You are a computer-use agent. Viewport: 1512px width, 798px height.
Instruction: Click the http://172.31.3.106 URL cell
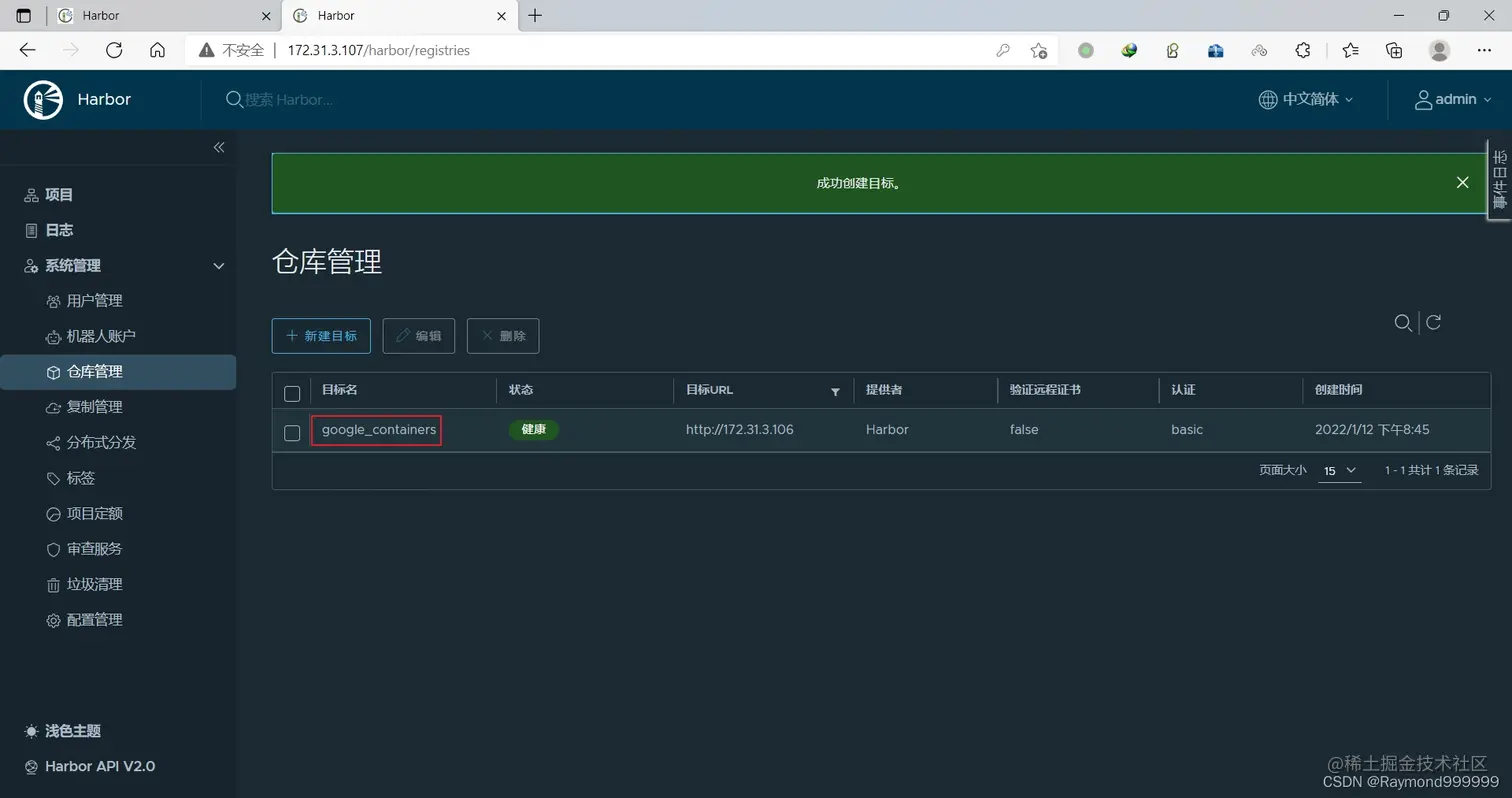(x=740, y=429)
